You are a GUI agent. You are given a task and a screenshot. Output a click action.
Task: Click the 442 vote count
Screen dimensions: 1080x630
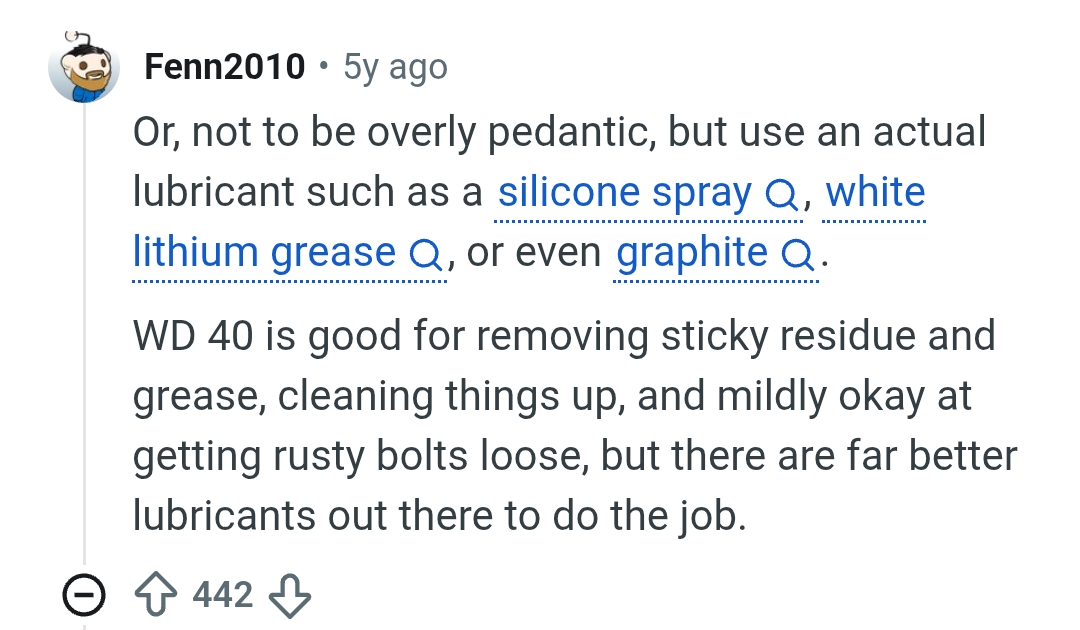[223, 594]
